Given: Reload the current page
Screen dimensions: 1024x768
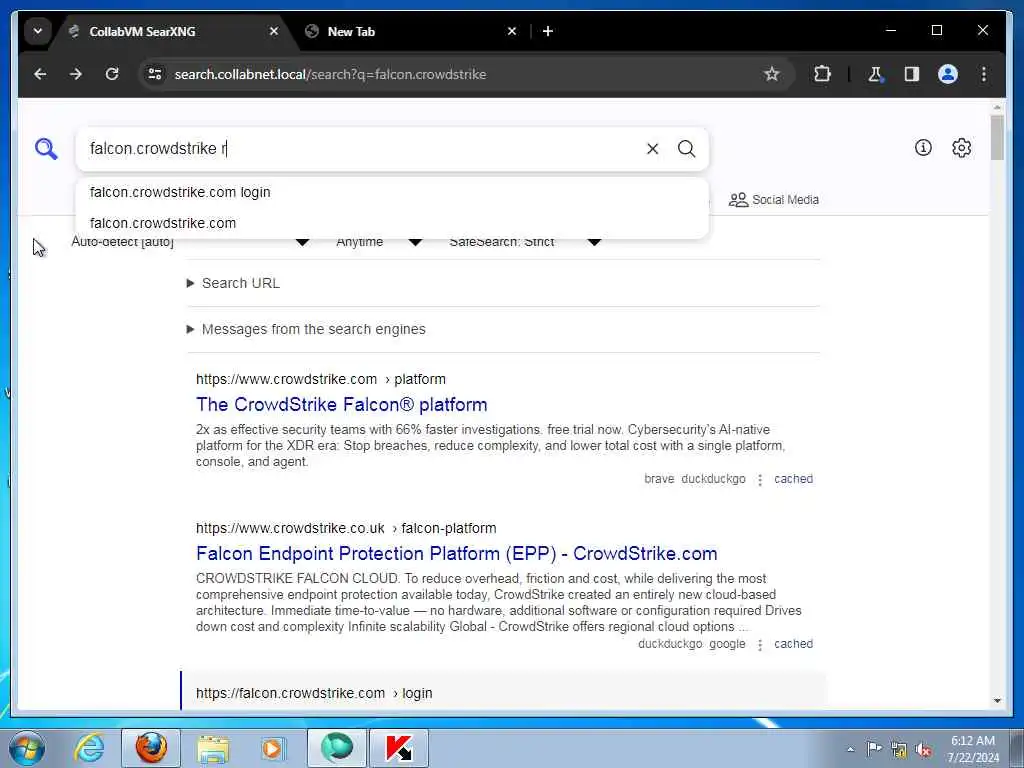Looking at the screenshot, I should click(112, 74).
